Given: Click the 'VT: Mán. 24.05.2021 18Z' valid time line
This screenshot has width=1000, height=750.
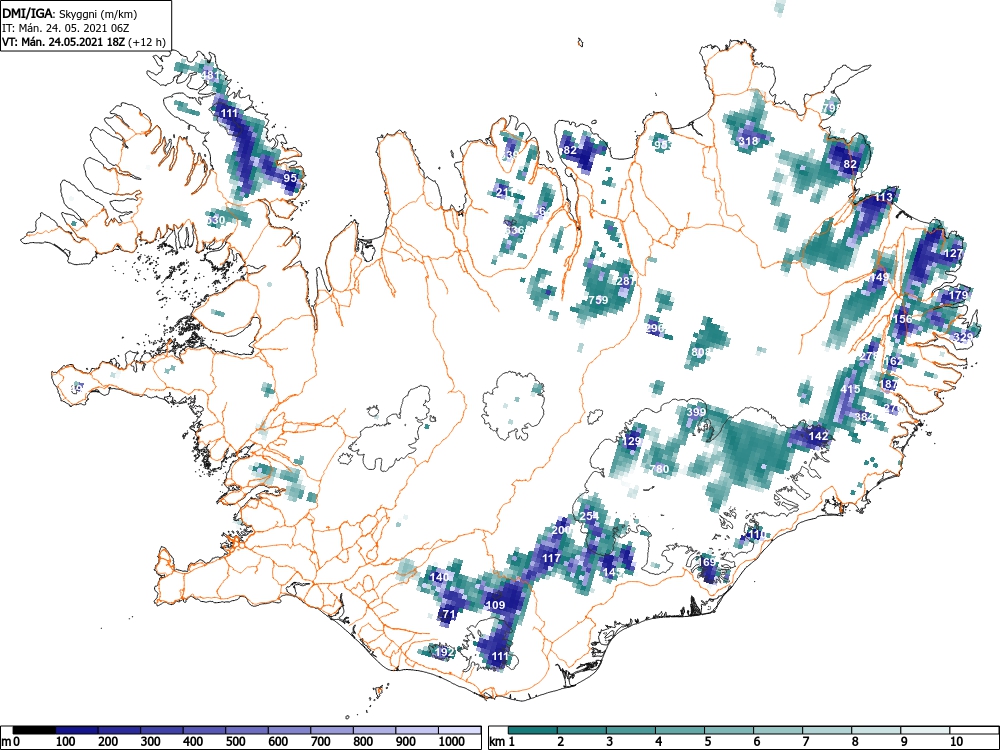Looking at the screenshot, I should tap(84, 42).
